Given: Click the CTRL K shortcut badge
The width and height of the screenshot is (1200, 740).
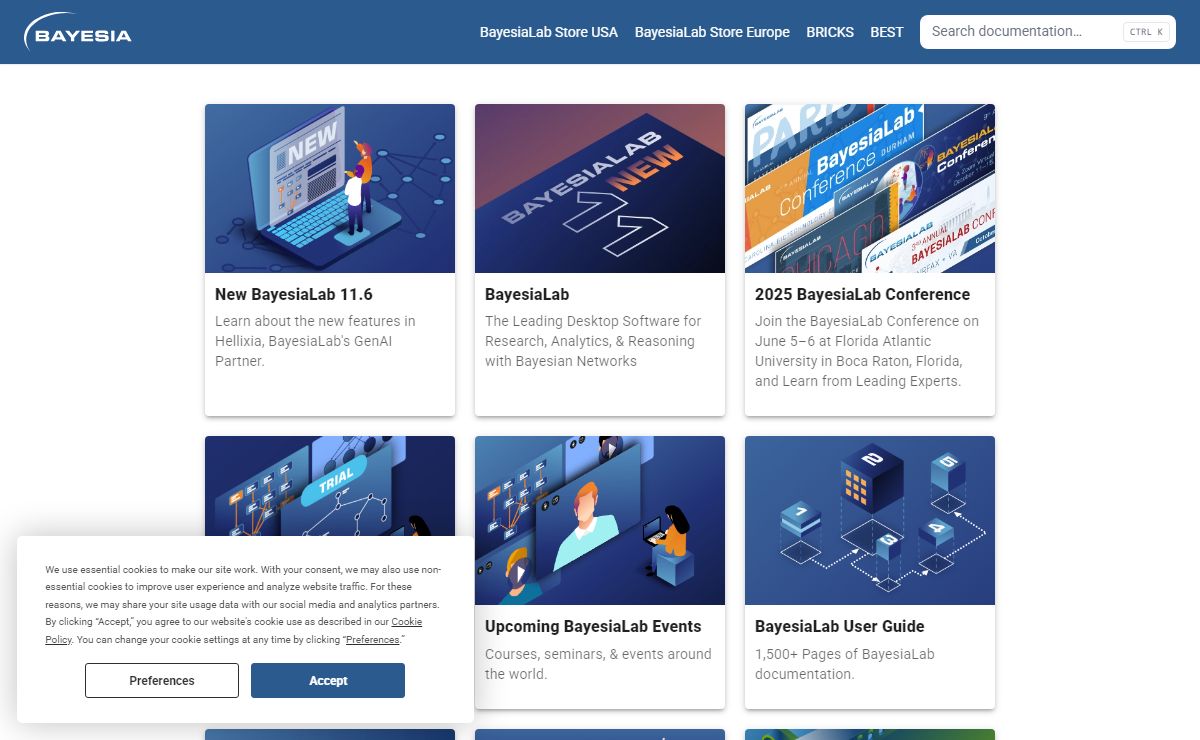Looking at the screenshot, I should (1146, 32).
